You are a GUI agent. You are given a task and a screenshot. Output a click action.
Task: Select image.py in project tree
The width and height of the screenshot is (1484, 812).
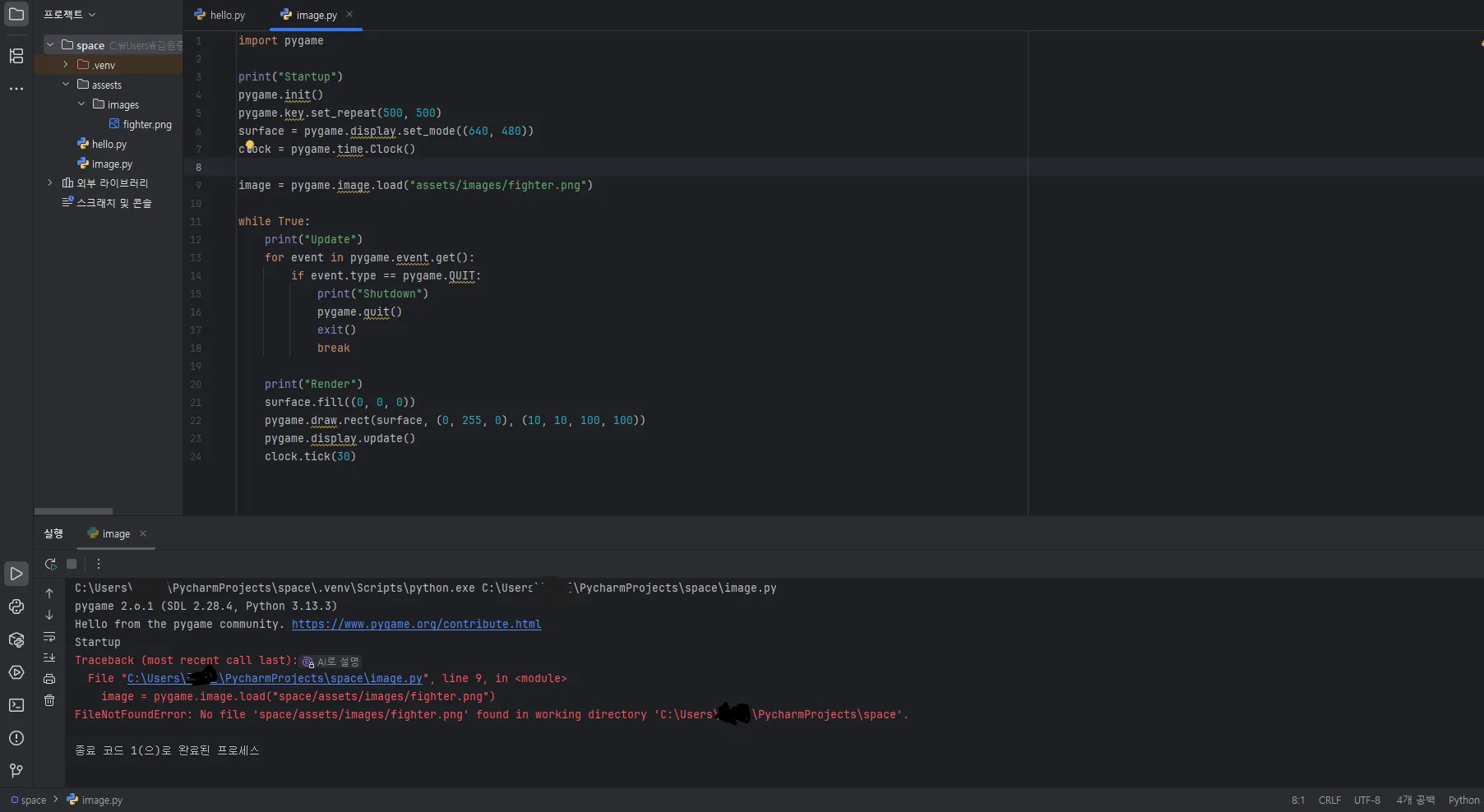coord(104,164)
